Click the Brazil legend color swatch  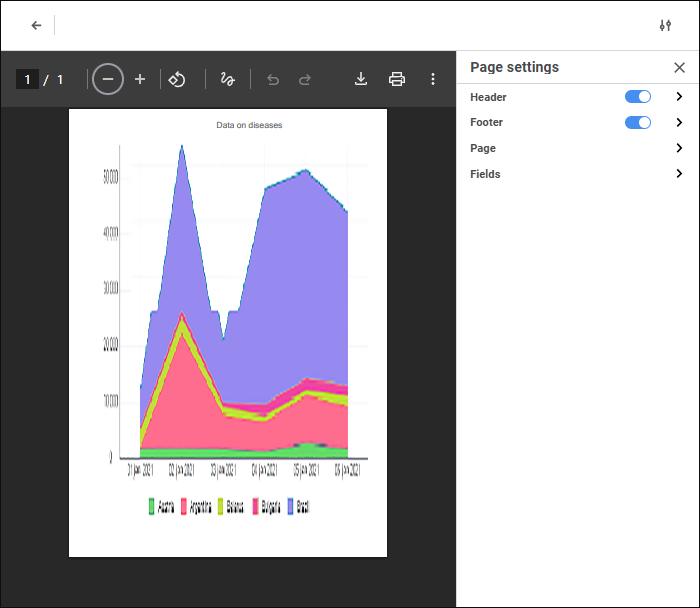point(291,506)
